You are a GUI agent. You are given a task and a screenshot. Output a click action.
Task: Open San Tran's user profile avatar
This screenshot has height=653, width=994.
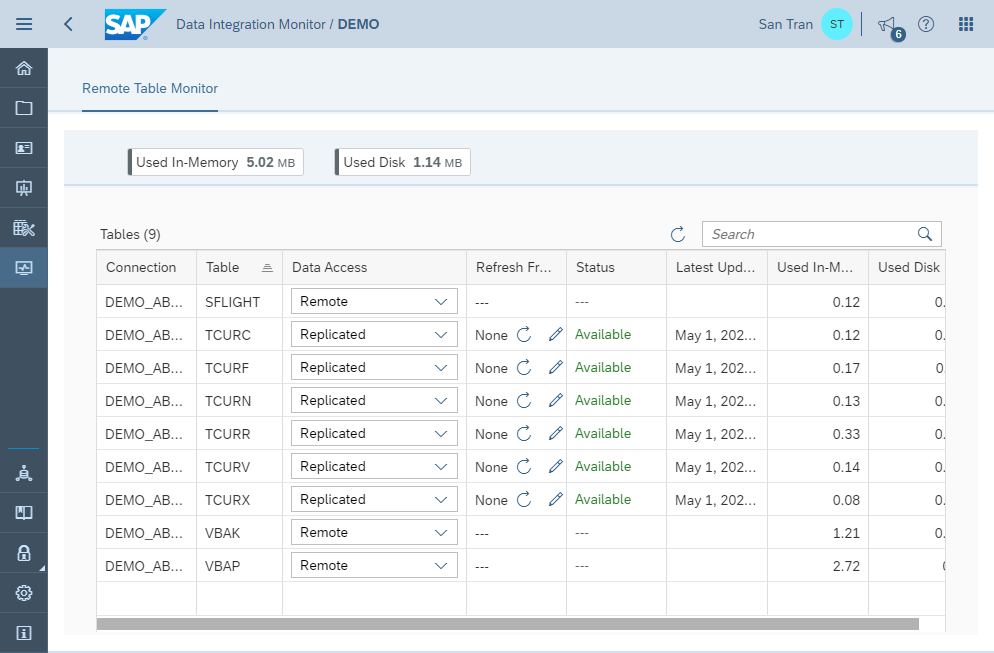[x=837, y=24]
